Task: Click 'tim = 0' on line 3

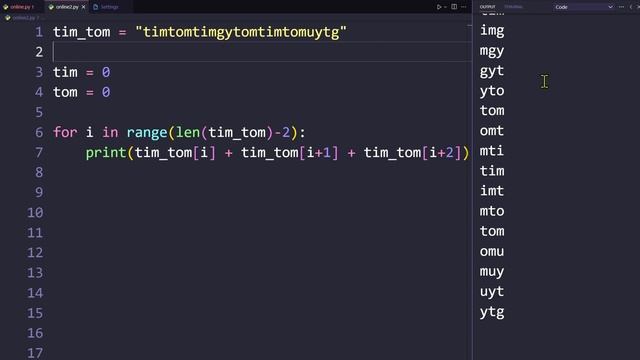Action: tap(82, 72)
